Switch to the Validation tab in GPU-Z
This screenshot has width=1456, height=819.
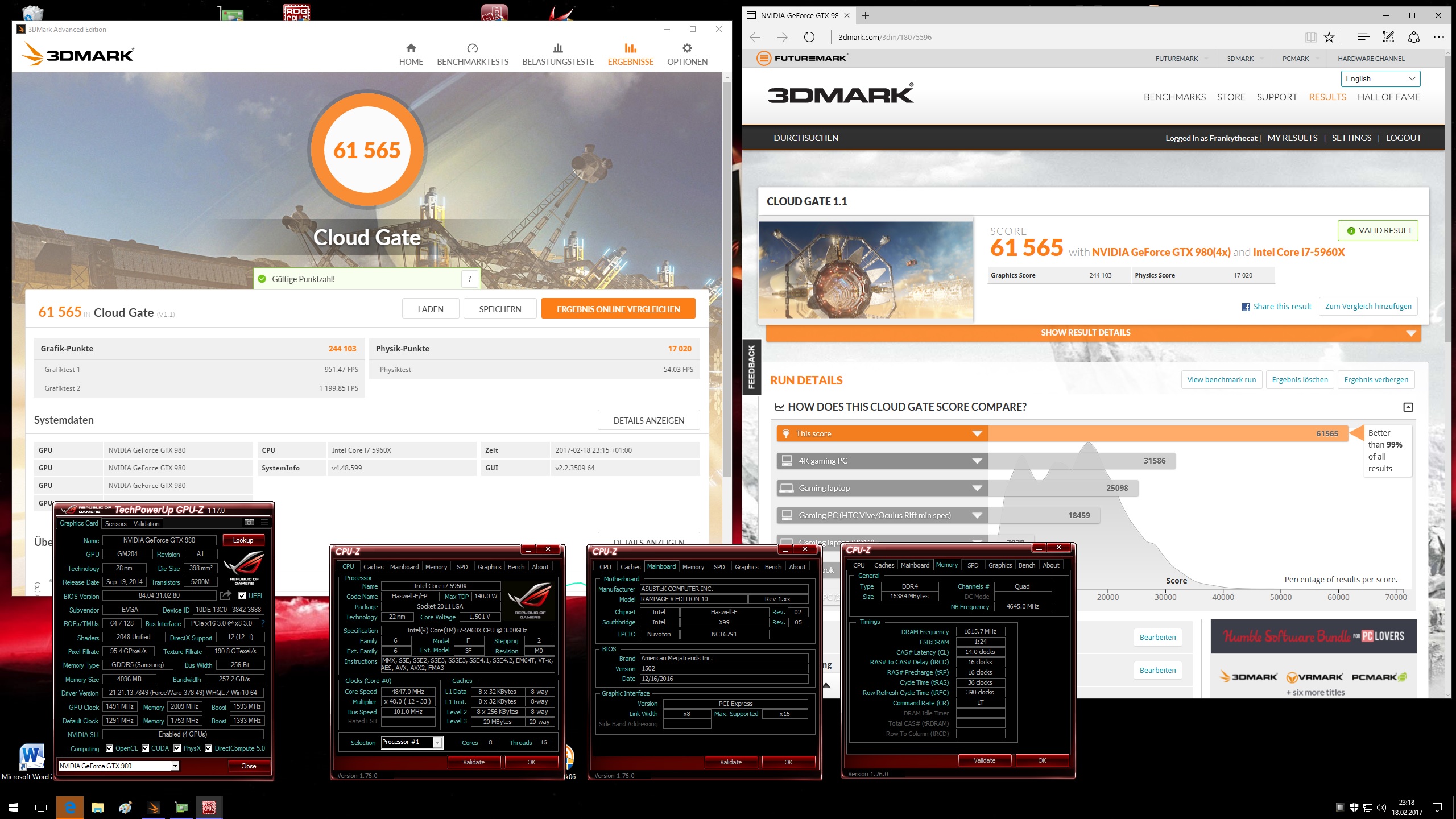[x=147, y=524]
